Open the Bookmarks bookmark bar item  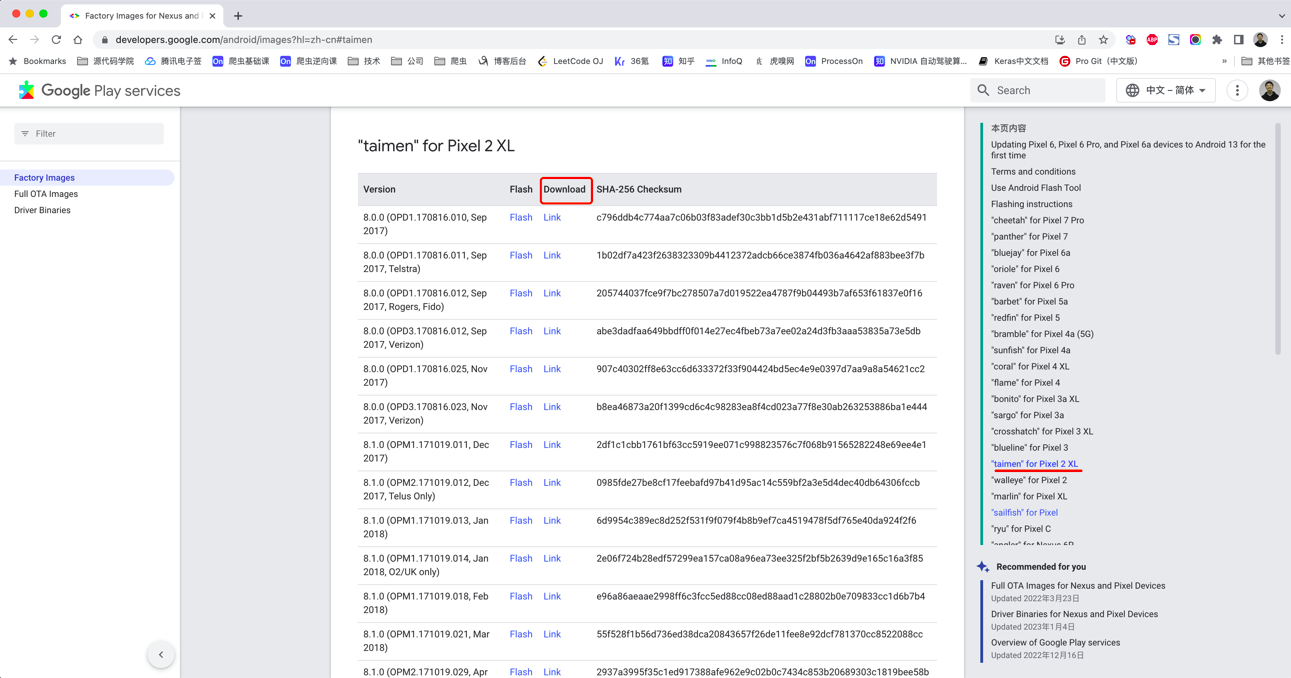click(x=37, y=61)
